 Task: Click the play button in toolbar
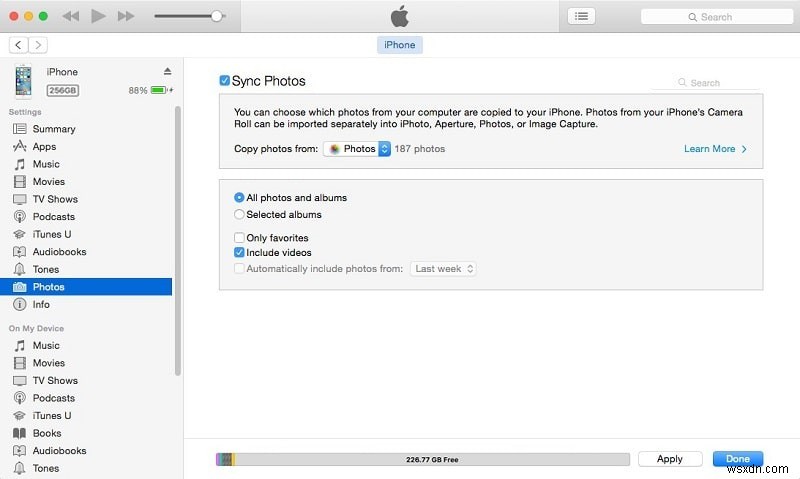pyautogui.click(x=98, y=16)
